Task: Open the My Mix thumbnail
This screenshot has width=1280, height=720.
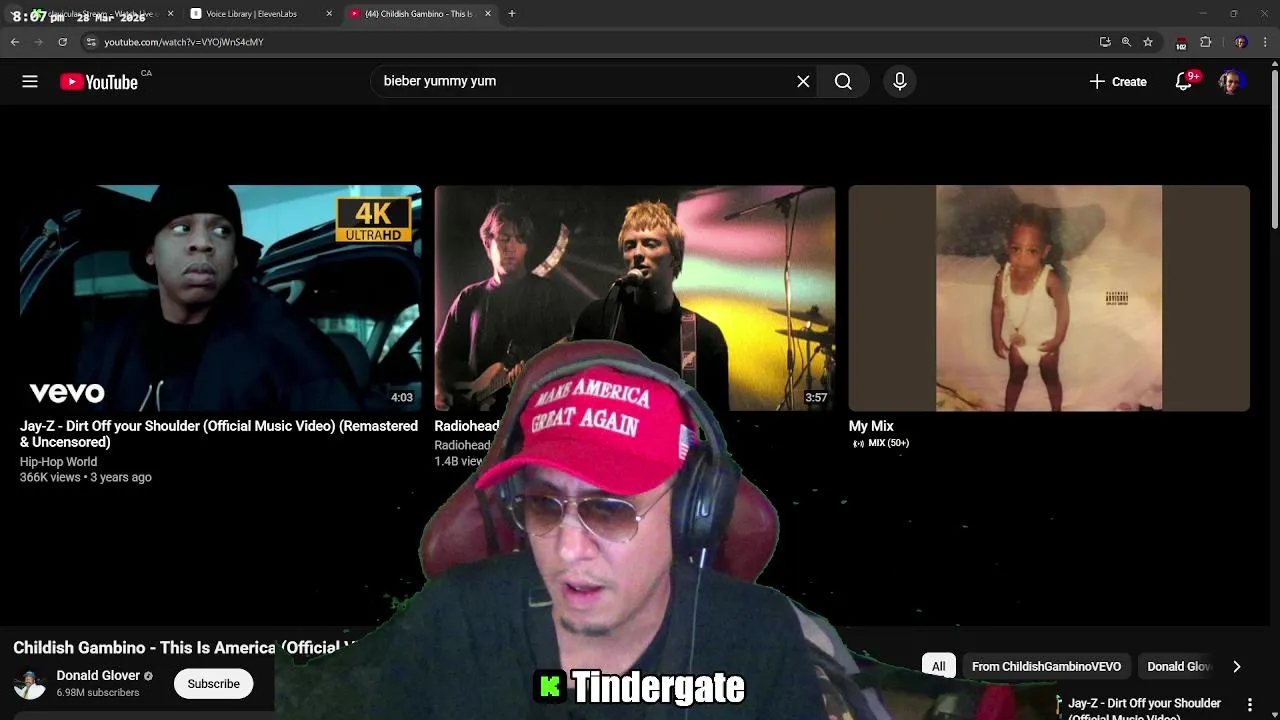Action: [1049, 298]
